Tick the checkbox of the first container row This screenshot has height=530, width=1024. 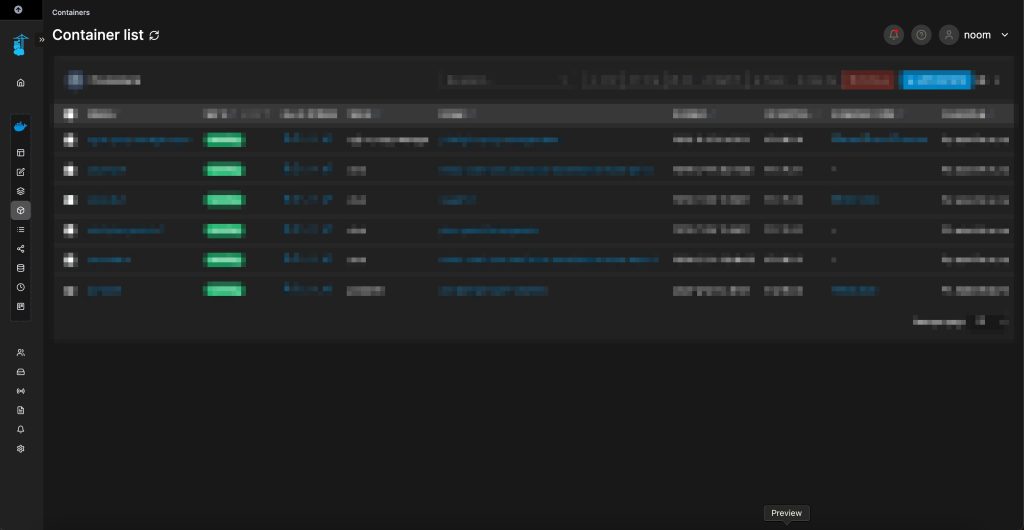(69, 141)
